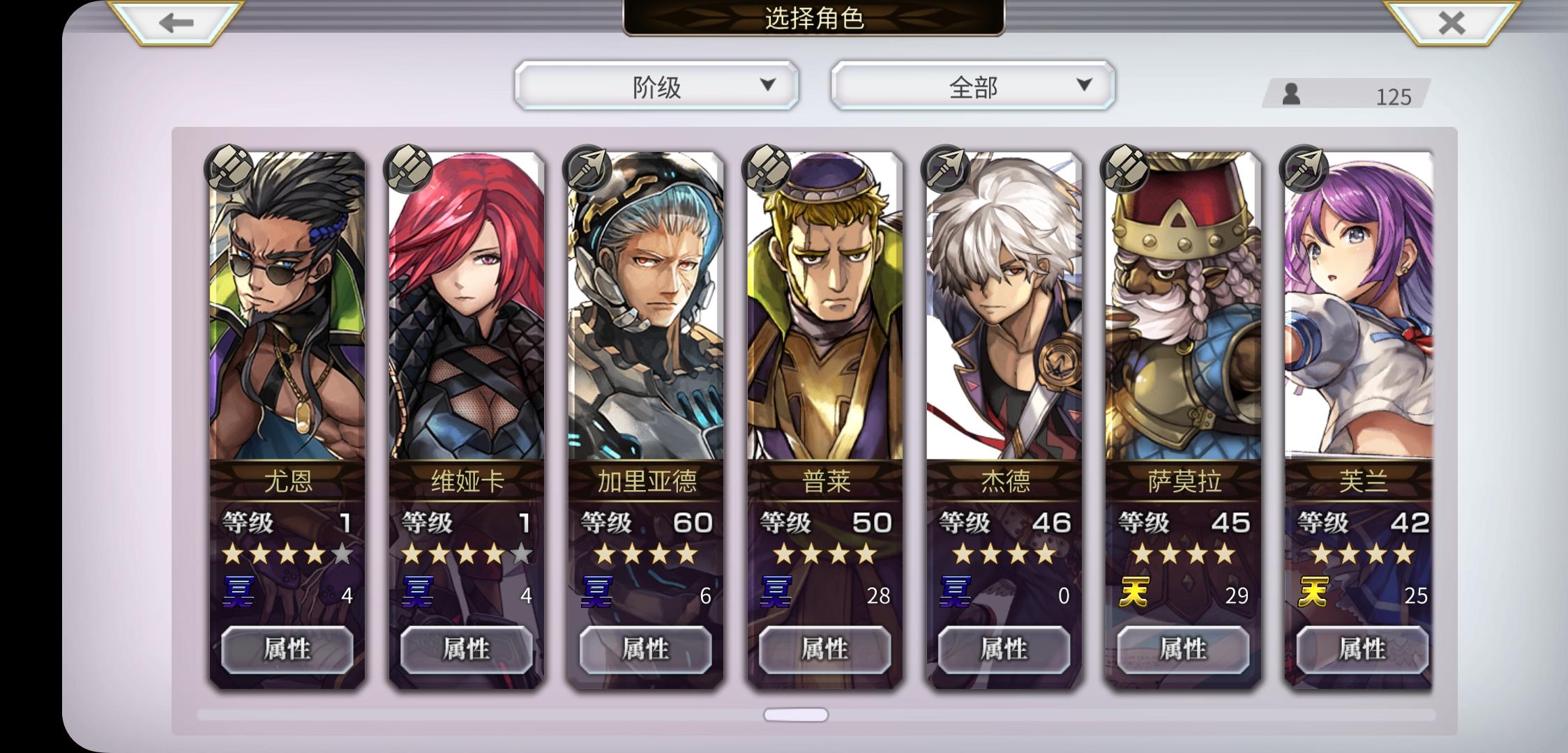Screen dimensions: 1568x753
Task: Click the 属性 button under 芙兰
Action: tap(1362, 649)
